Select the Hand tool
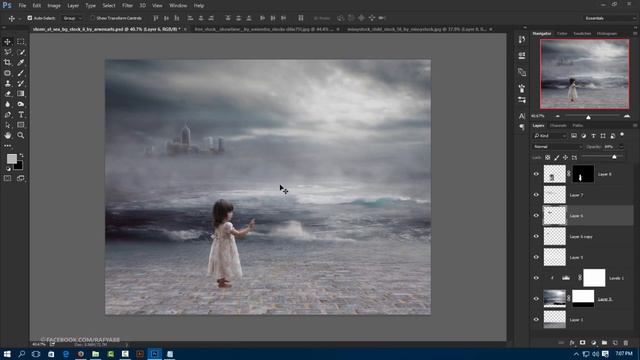The image size is (640, 360). pyautogui.click(x=7, y=135)
